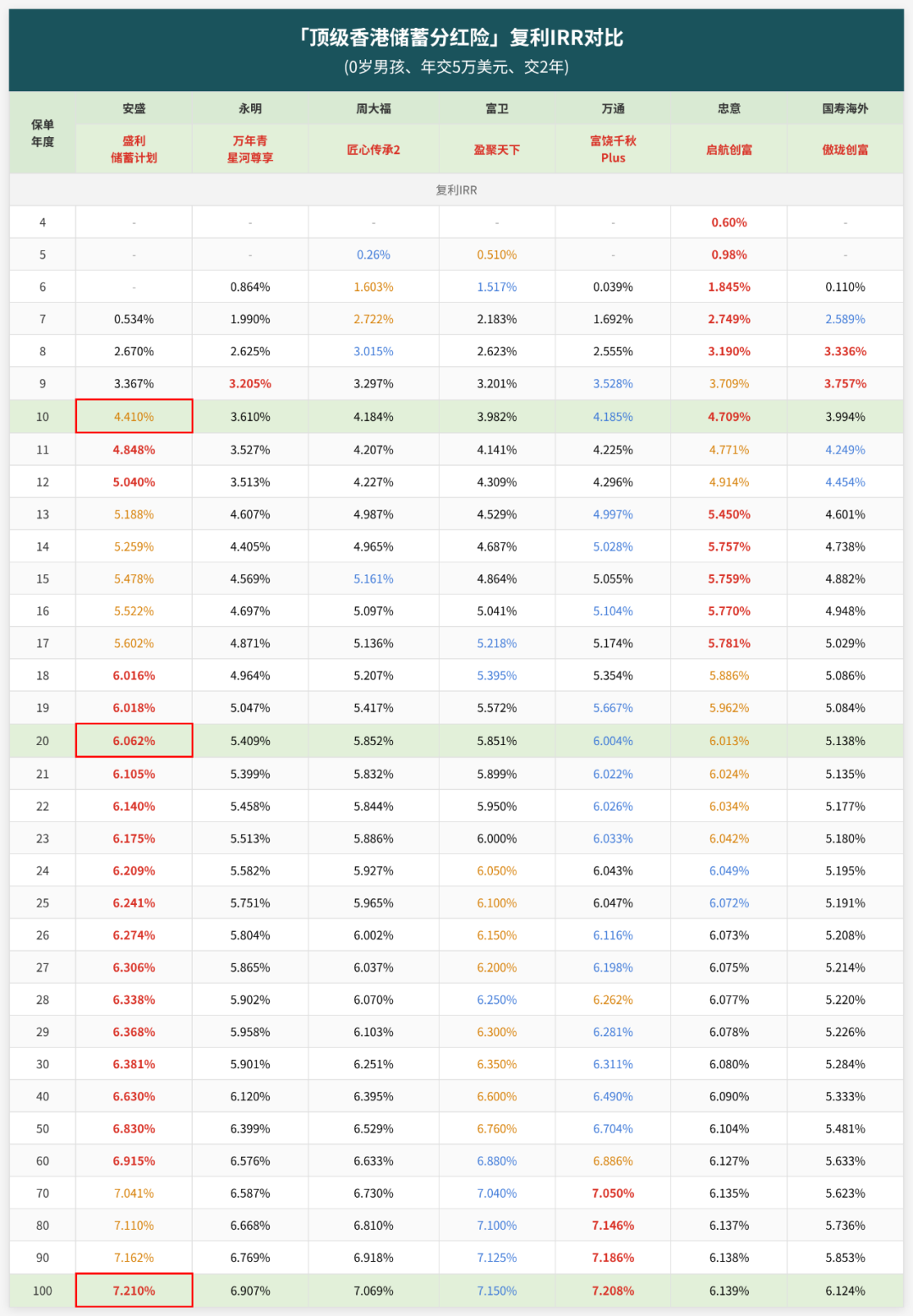Click the 复利IRR subheader row label
913x1316 pixels.
click(456, 190)
